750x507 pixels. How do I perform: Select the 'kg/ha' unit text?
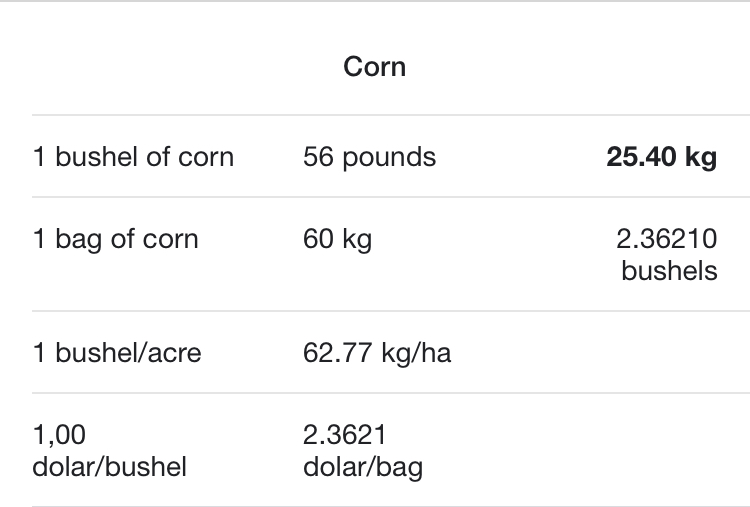click(x=416, y=353)
